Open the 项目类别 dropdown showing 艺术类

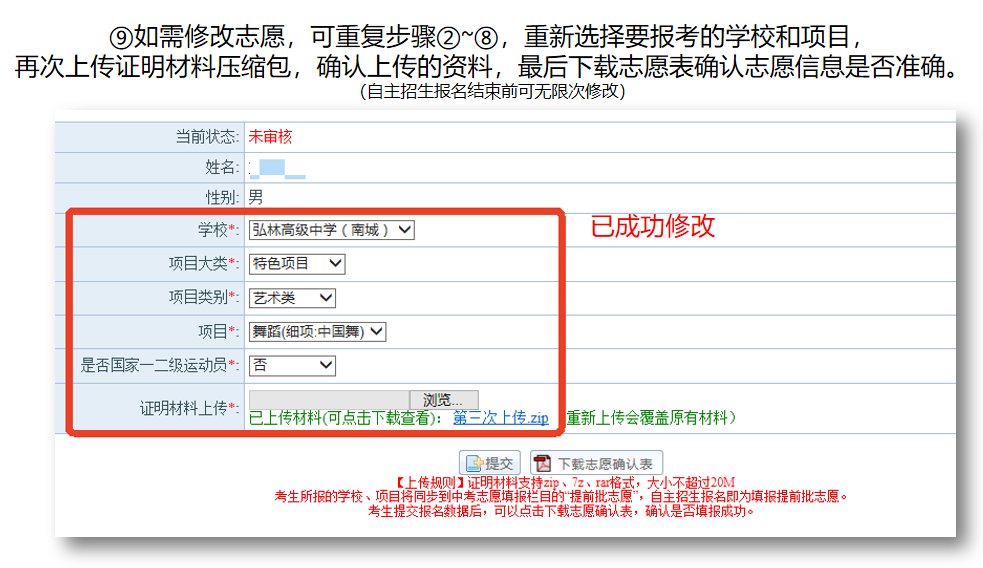pos(292,298)
